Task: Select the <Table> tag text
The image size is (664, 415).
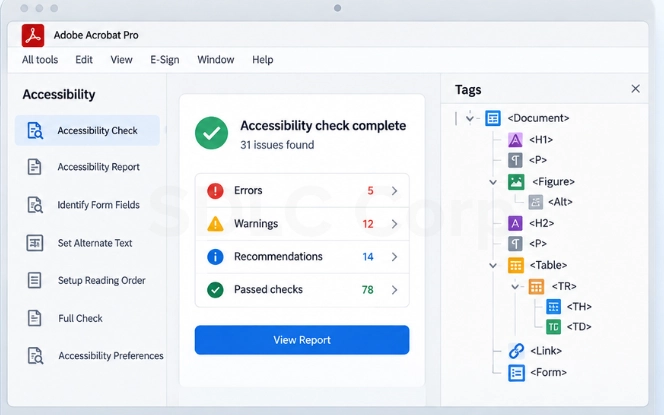Action: coord(548,265)
